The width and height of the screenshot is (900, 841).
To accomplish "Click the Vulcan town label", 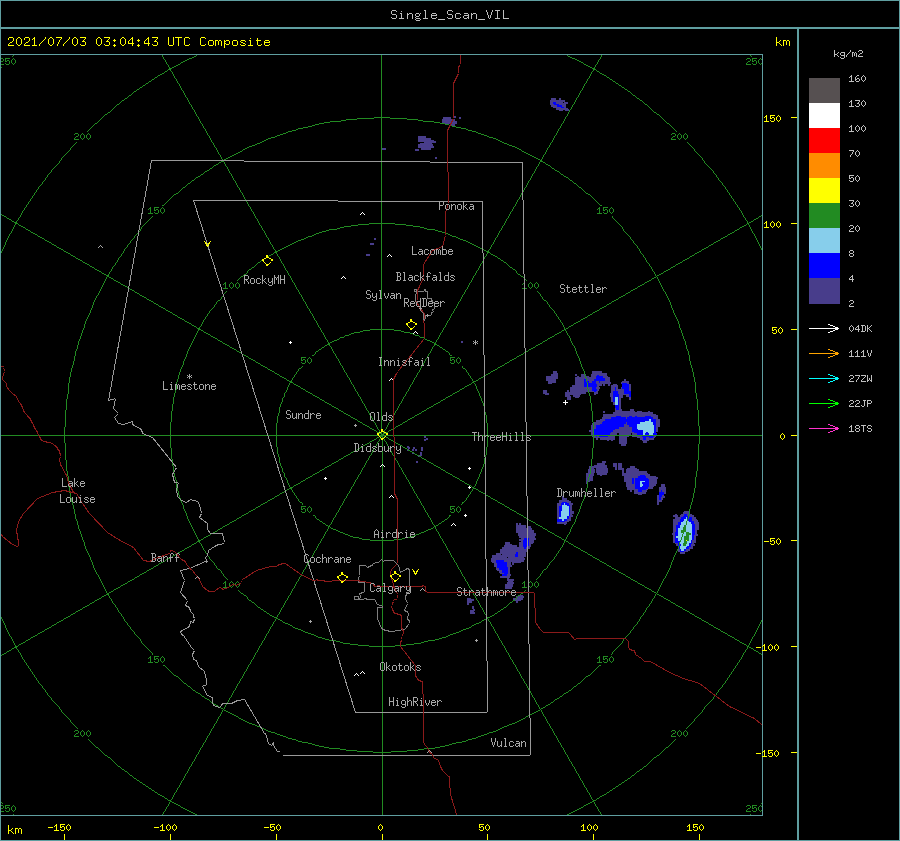I will [x=508, y=743].
